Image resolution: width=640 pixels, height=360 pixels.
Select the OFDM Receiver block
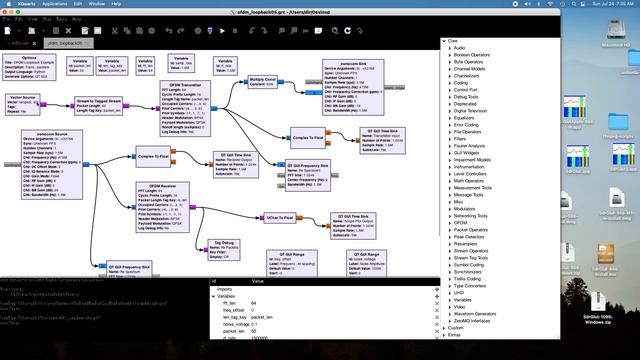coord(163,207)
